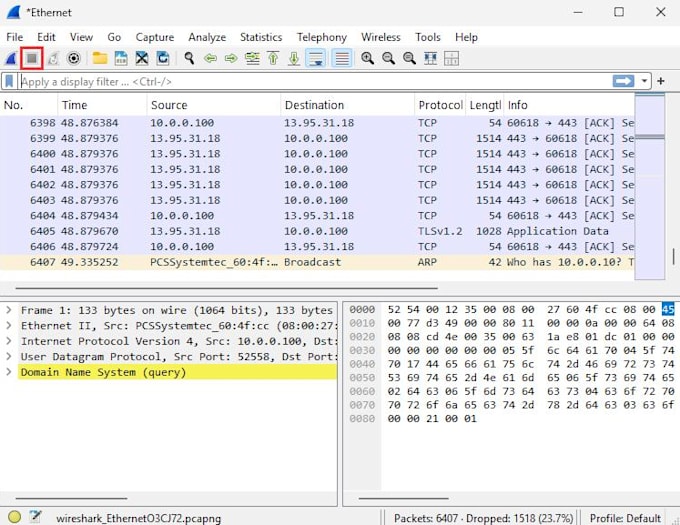
Task: Click the packet list minimap scrollbar
Action: [649, 186]
